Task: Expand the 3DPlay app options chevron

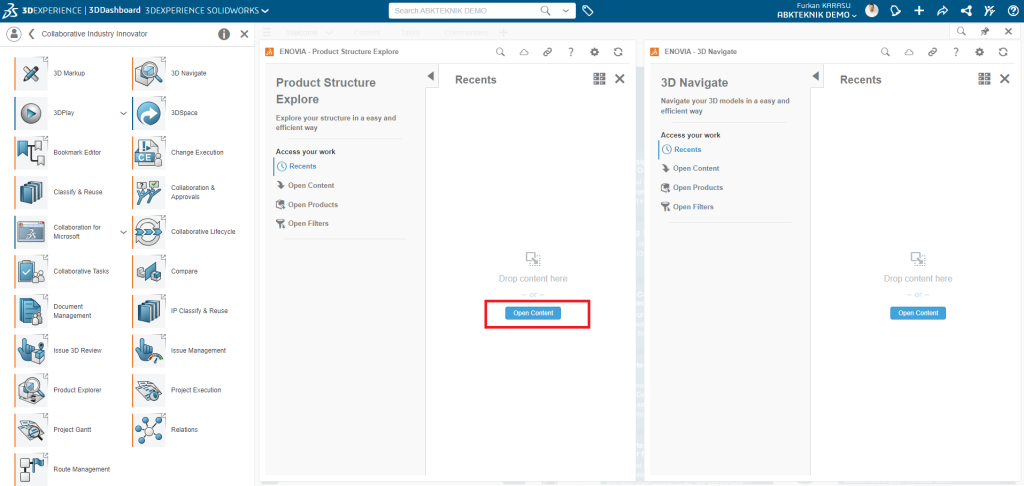Action: [x=123, y=113]
